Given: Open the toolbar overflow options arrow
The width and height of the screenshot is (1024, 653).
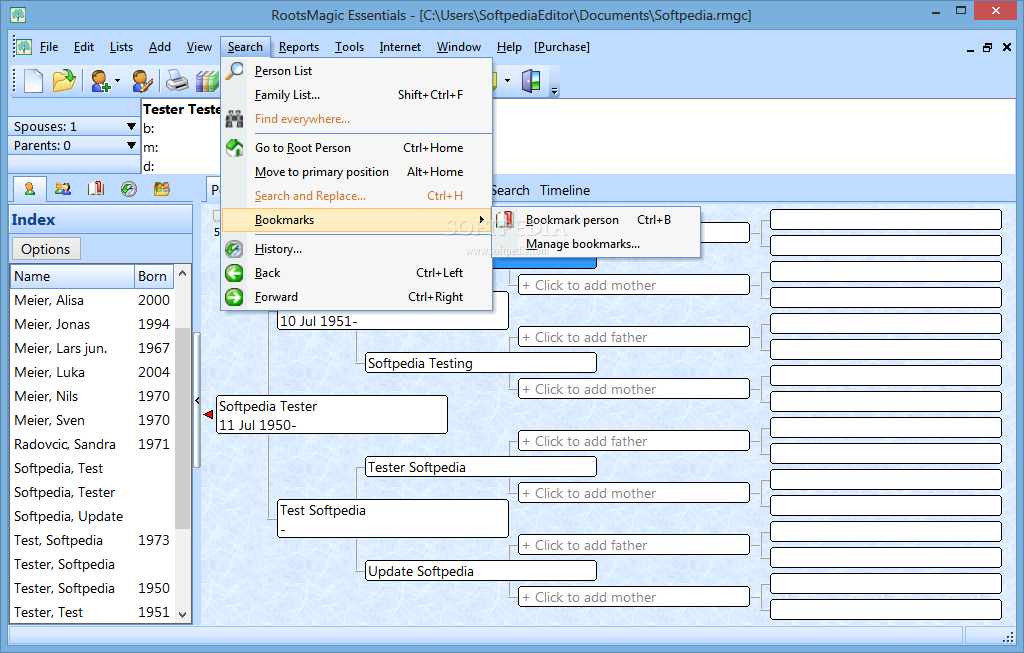Looking at the screenshot, I should click(x=554, y=91).
